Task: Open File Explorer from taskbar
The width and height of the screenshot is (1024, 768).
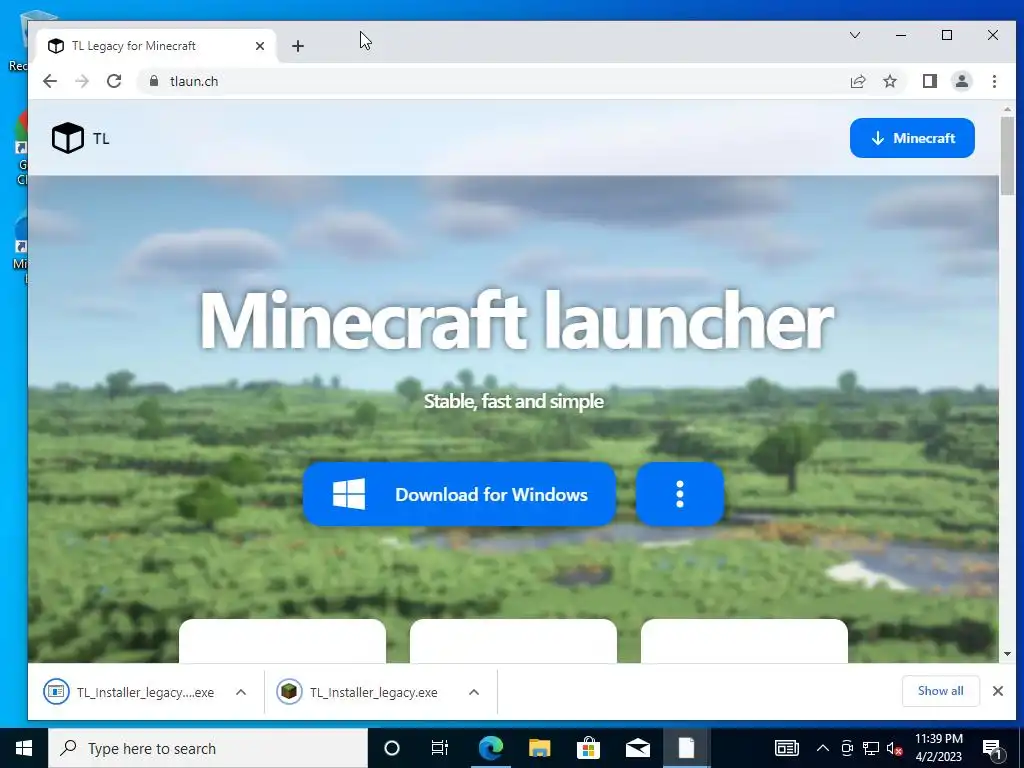Action: coord(539,748)
